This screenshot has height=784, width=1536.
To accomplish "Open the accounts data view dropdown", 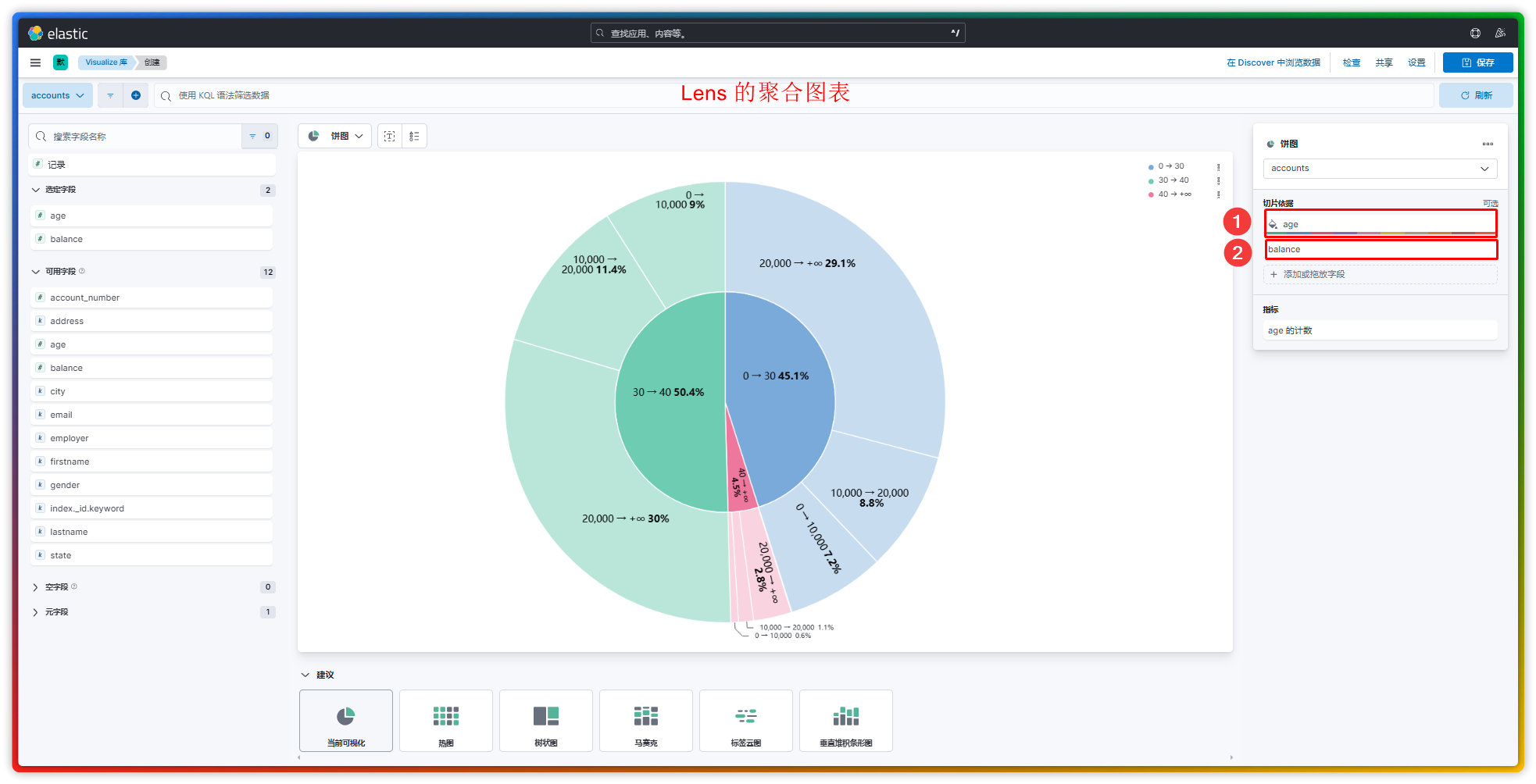I will tap(58, 95).
